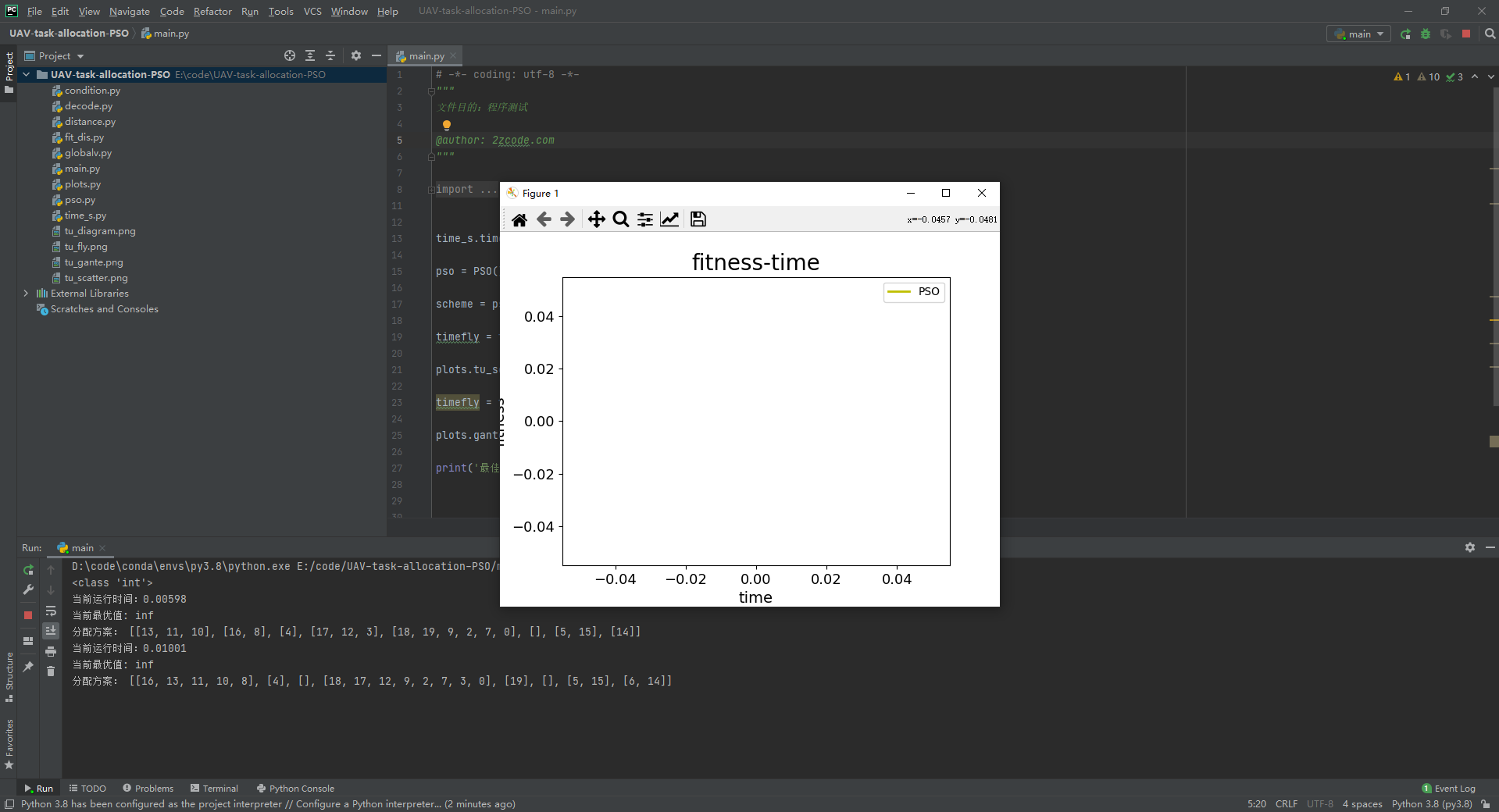This screenshot has width=1499, height=812.
Task: Open Run panel settings gear
Action: [1470, 547]
